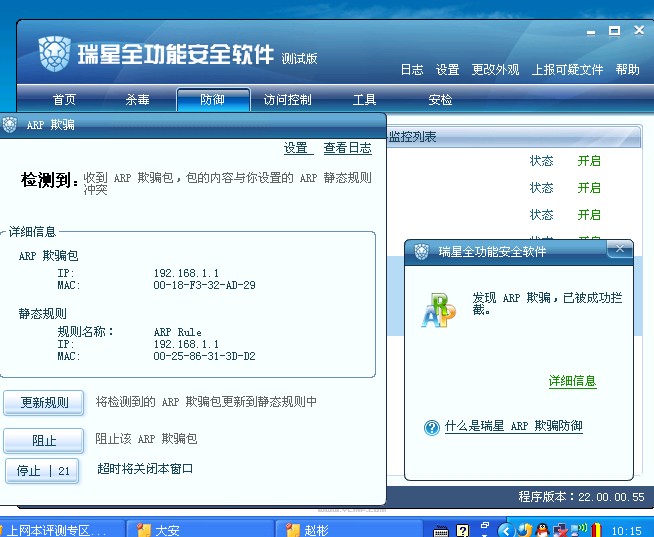Open the 帮助 menu
This screenshot has width=654, height=537.
tap(627, 70)
